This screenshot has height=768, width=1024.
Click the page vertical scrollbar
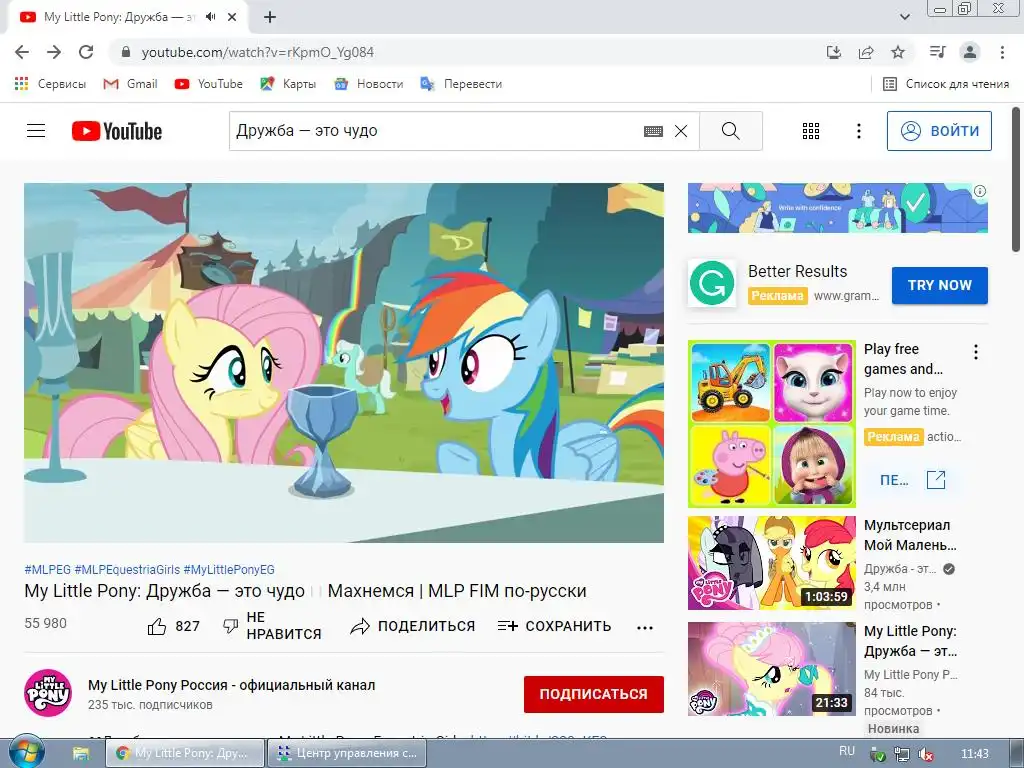point(1016,180)
